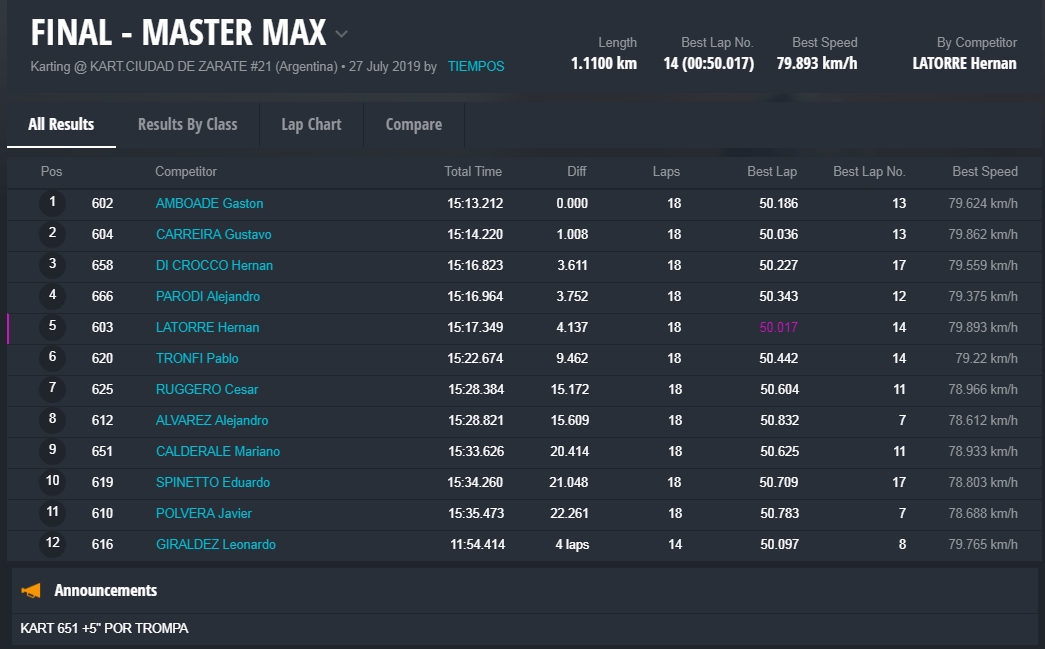Select SPINETTO Eduardo competitor link
Image resolution: width=1045 pixels, height=649 pixels.
[212, 482]
